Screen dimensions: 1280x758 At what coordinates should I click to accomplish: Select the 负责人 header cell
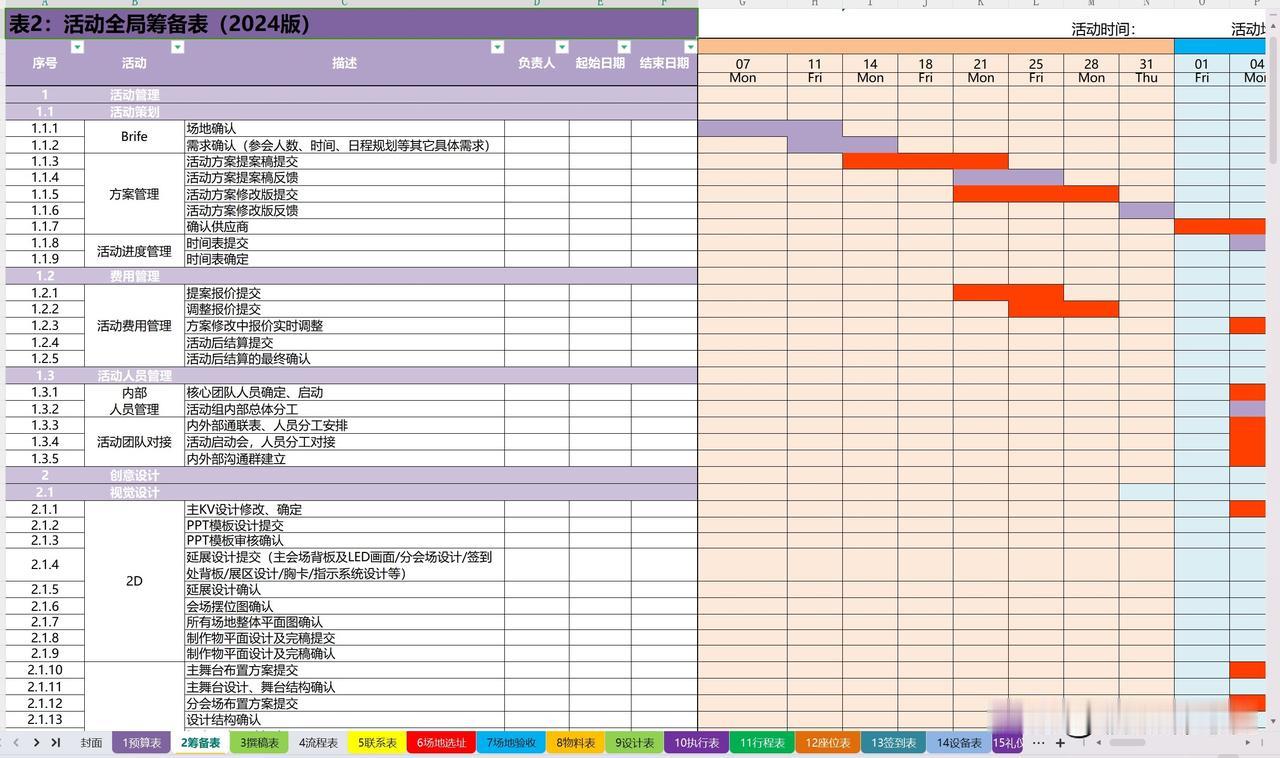pyautogui.click(x=536, y=63)
